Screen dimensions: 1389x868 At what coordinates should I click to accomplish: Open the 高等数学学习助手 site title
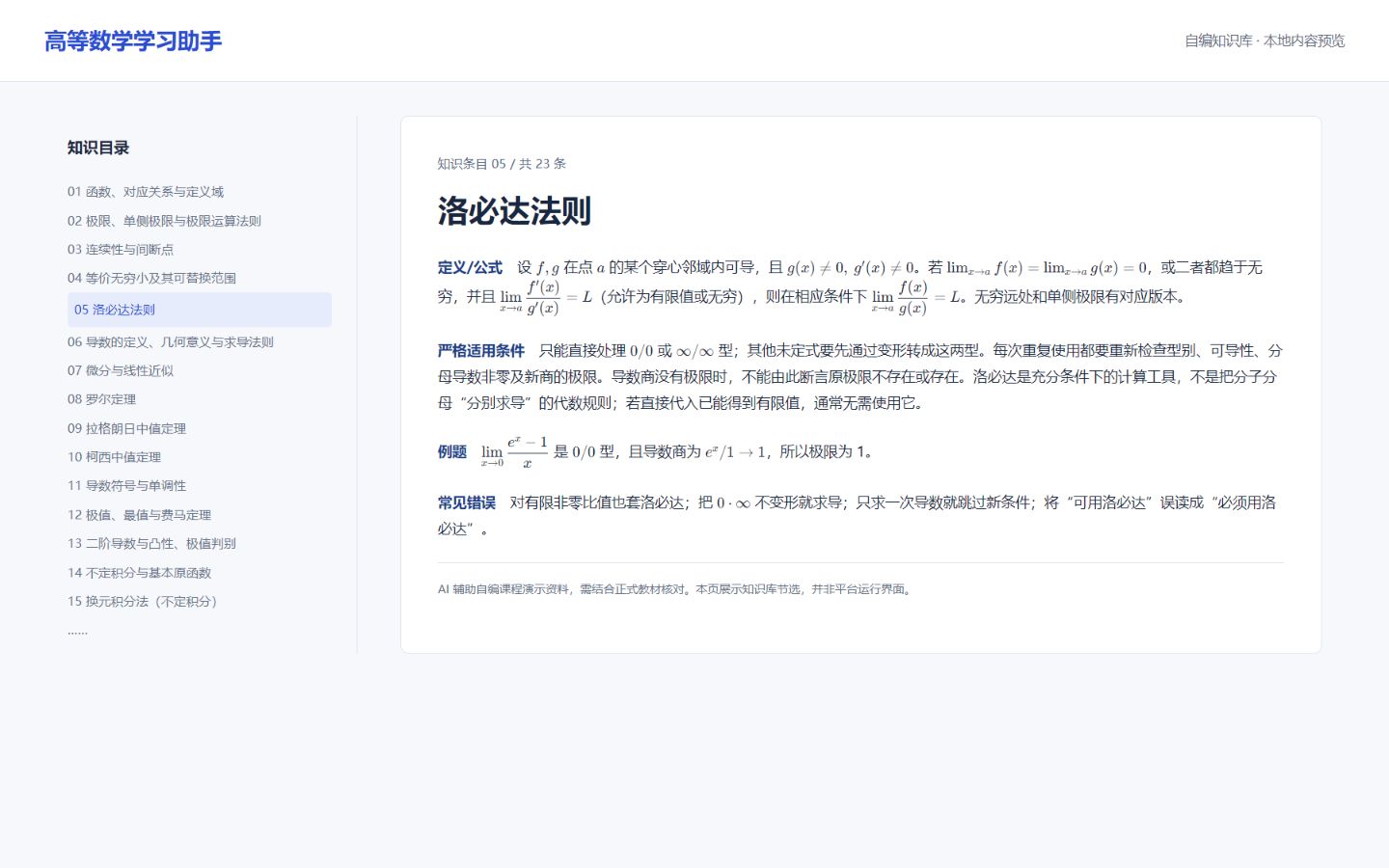[x=133, y=41]
